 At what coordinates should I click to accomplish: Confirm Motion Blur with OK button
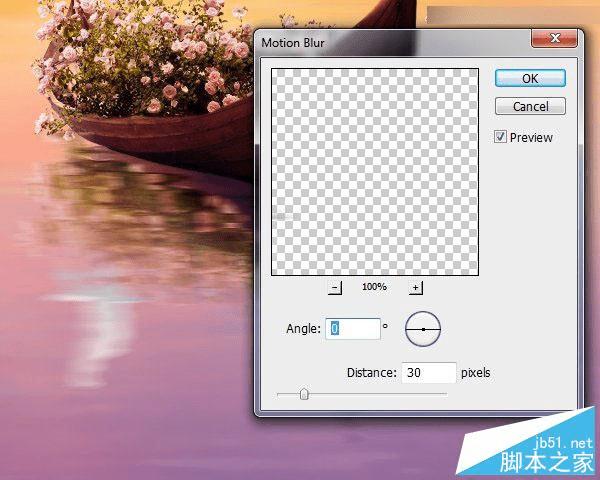pyautogui.click(x=530, y=78)
